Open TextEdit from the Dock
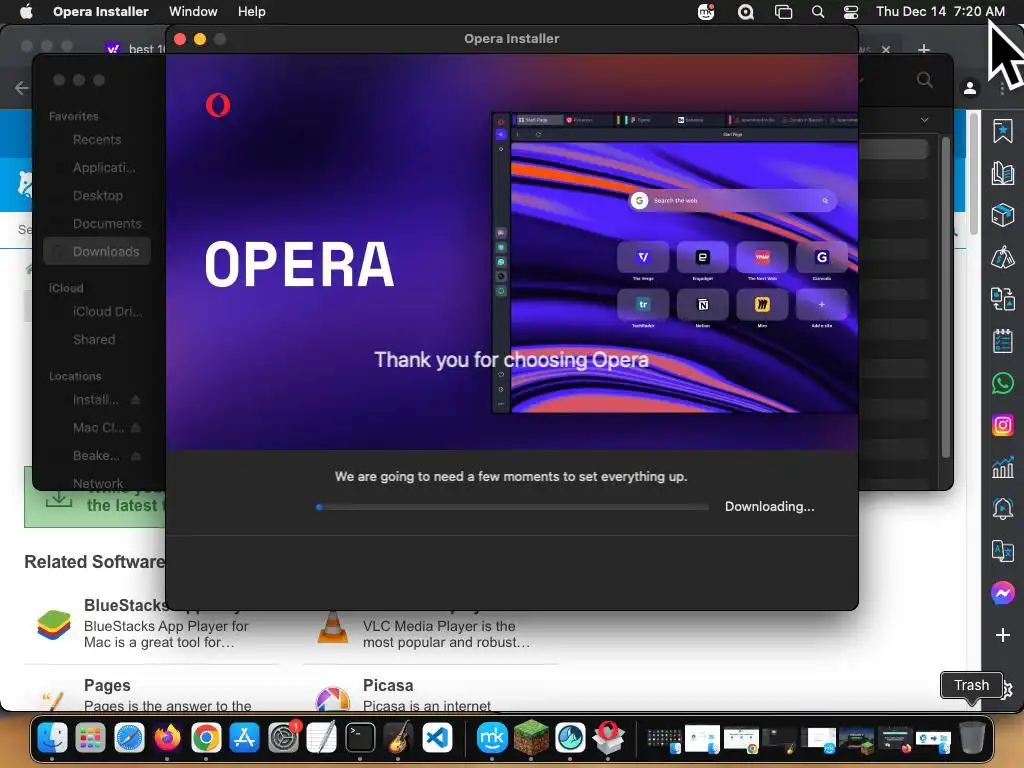Screen dimensions: 1024x768 322,738
